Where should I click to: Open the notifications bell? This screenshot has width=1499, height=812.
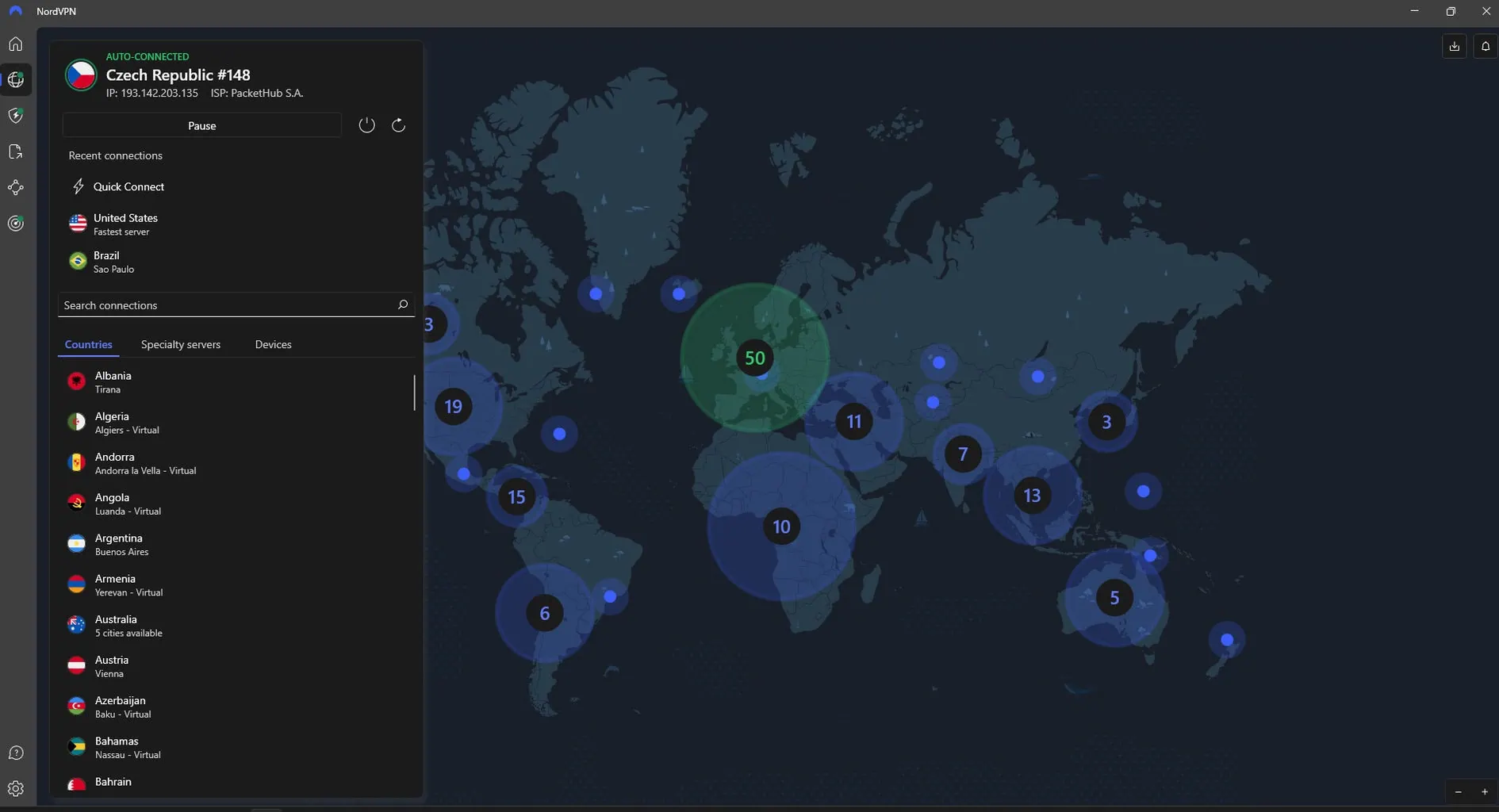1486,46
